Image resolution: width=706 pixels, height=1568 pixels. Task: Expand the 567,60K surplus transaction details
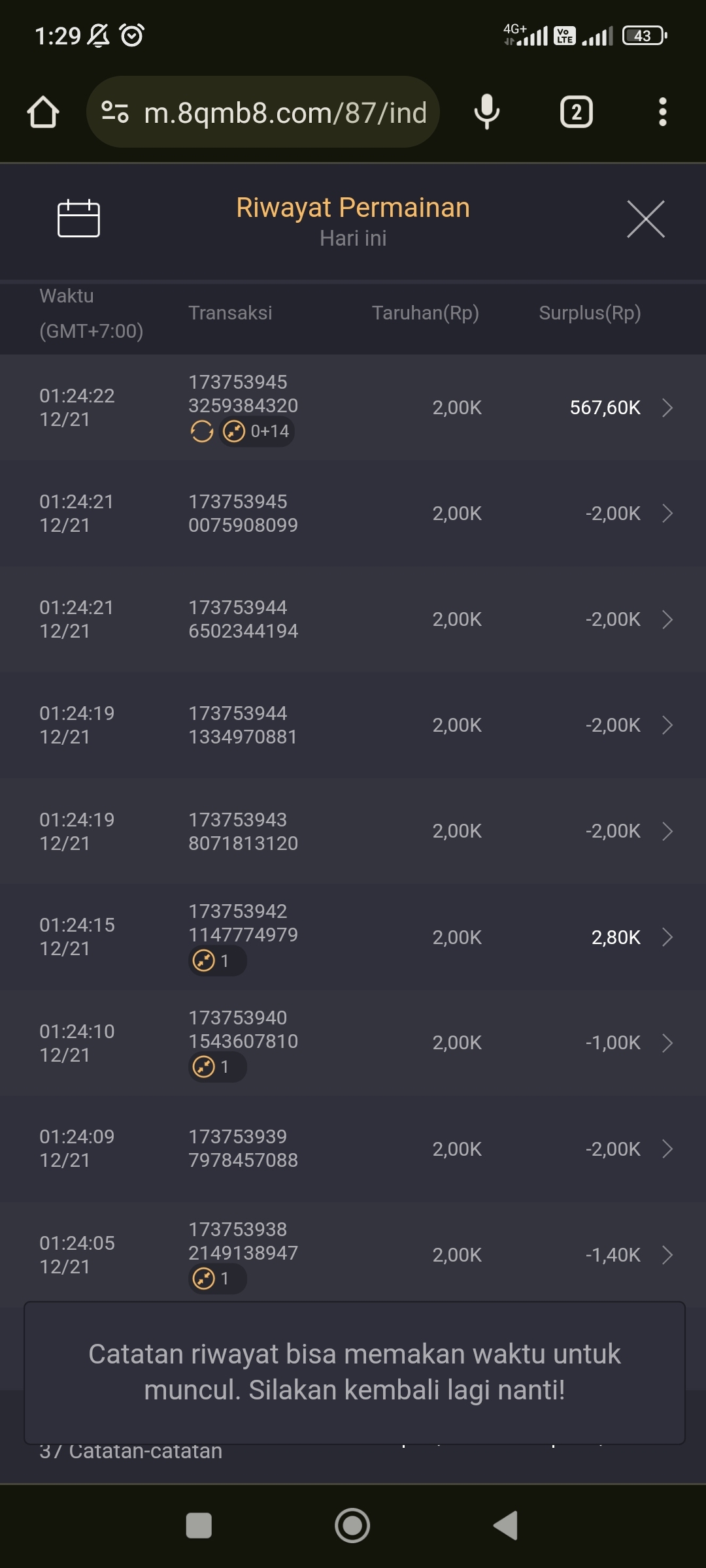coord(667,408)
